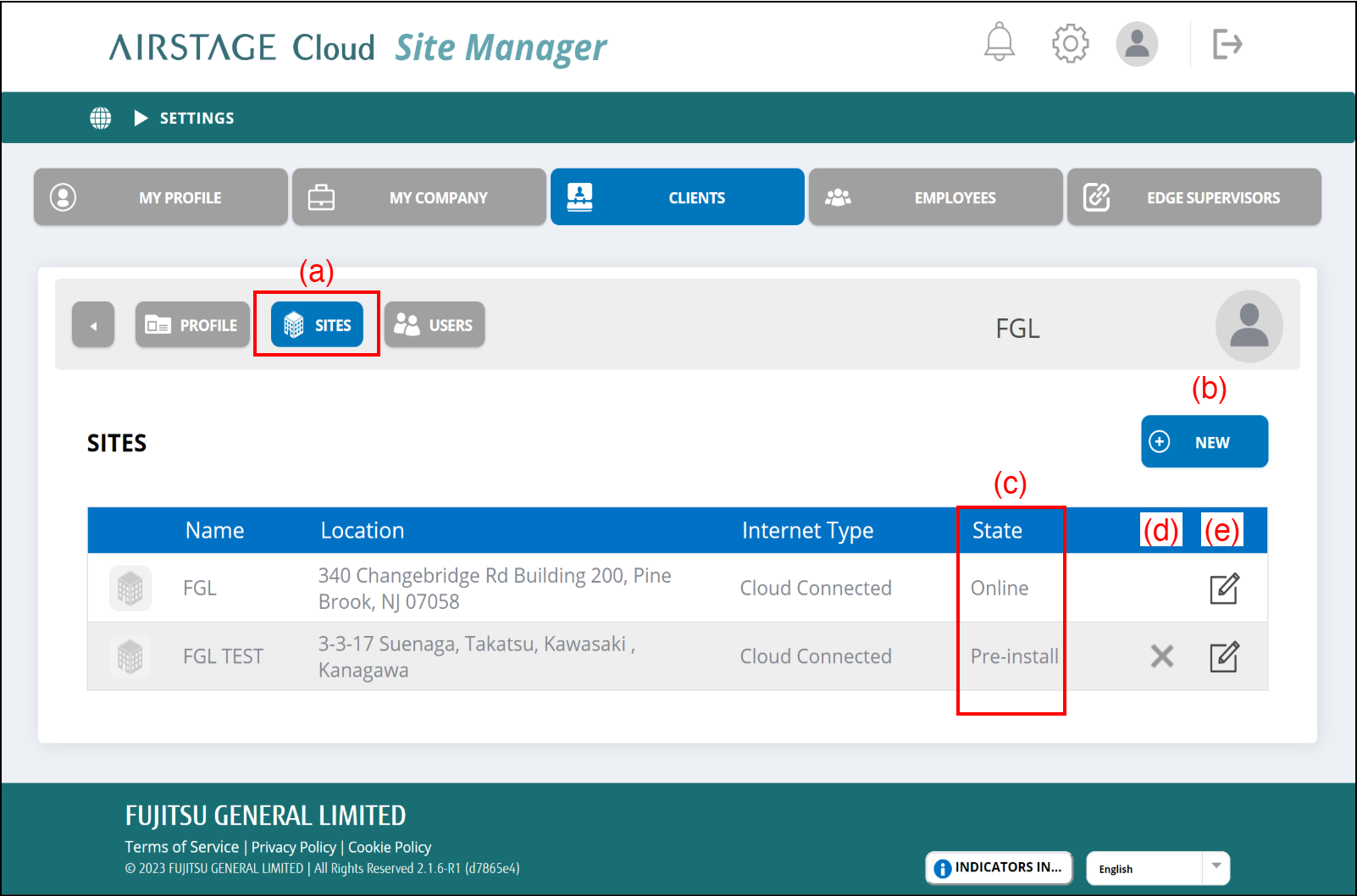Image resolution: width=1357 pixels, height=896 pixels.
Task: Edit the FGL site entry
Action: (1223, 589)
